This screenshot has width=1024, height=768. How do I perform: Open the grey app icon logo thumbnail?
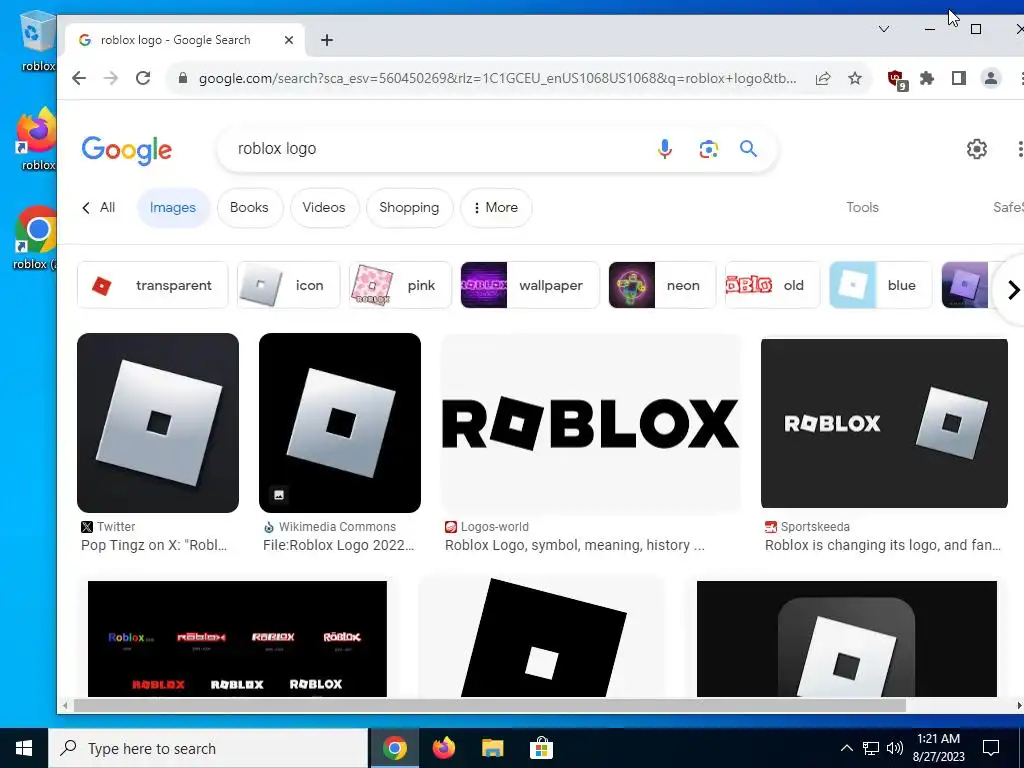click(847, 639)
